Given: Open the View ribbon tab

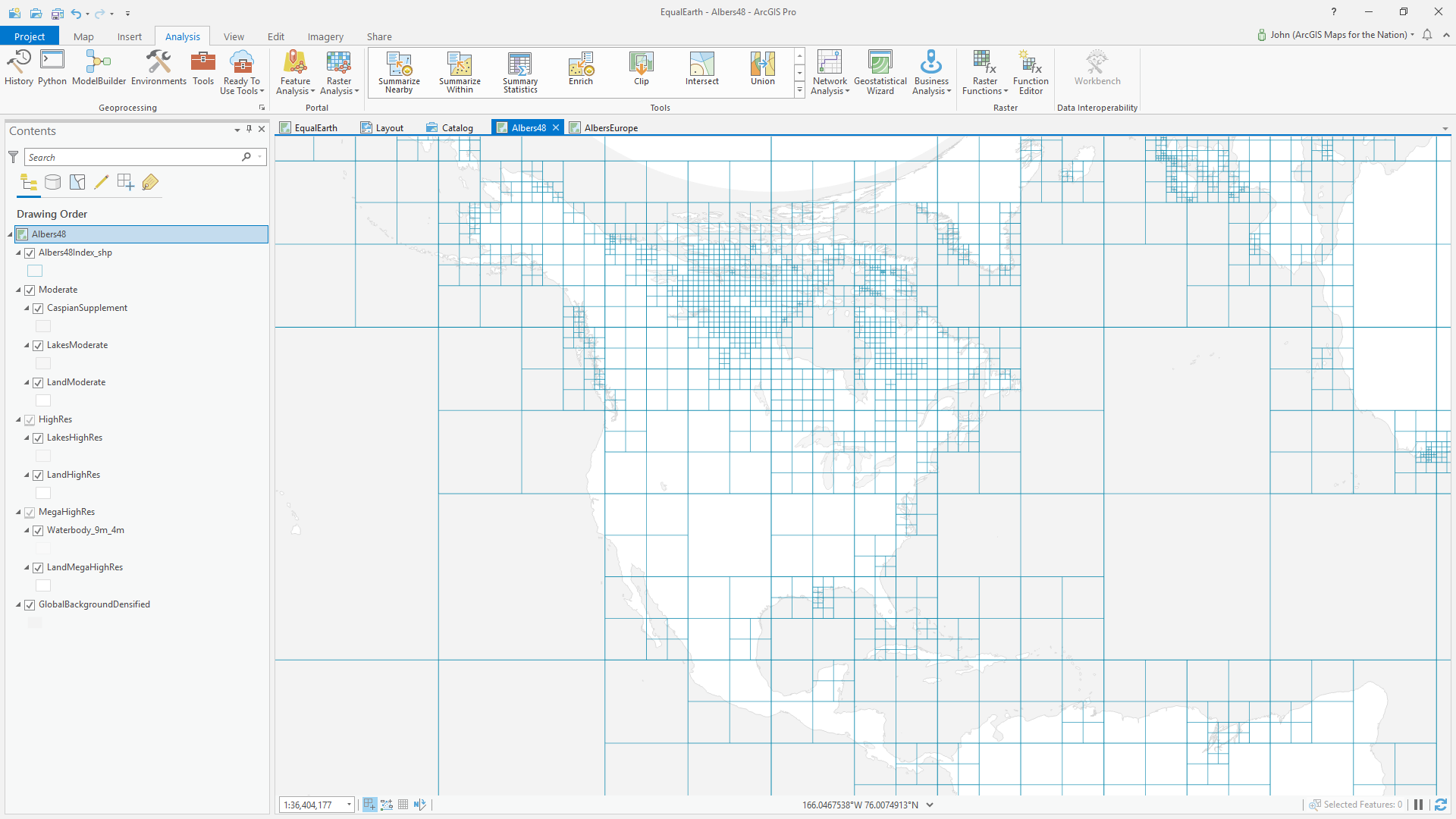Looking at the screenshot, I should tap(234, 36).
